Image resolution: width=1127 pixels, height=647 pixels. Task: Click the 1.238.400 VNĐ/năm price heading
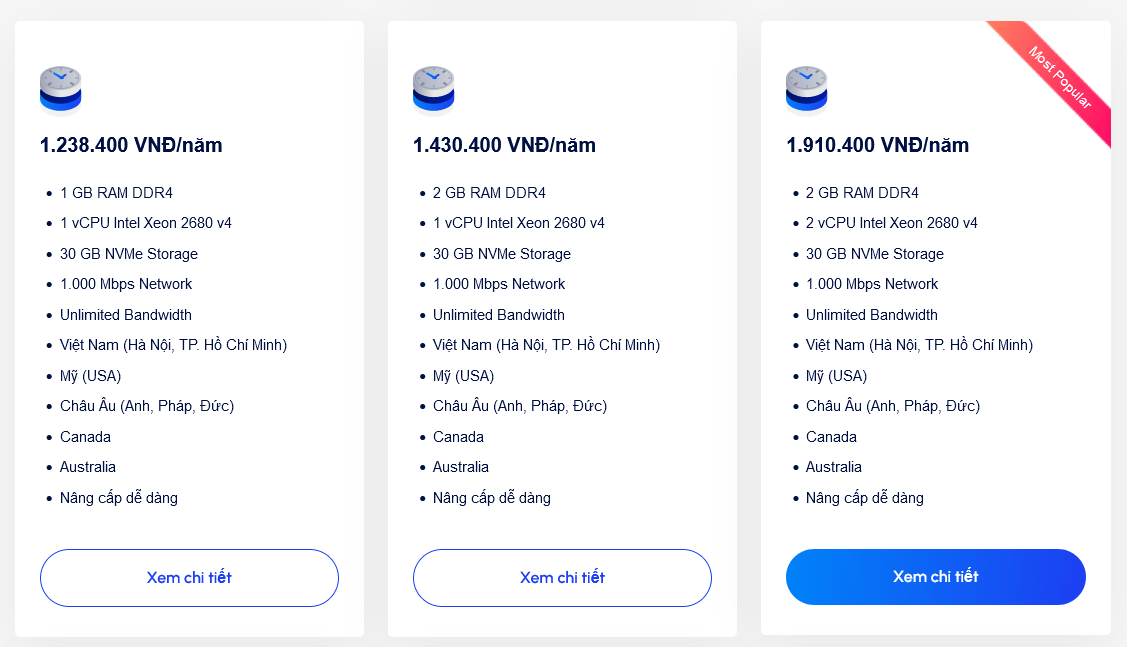(x=131, y=145)
